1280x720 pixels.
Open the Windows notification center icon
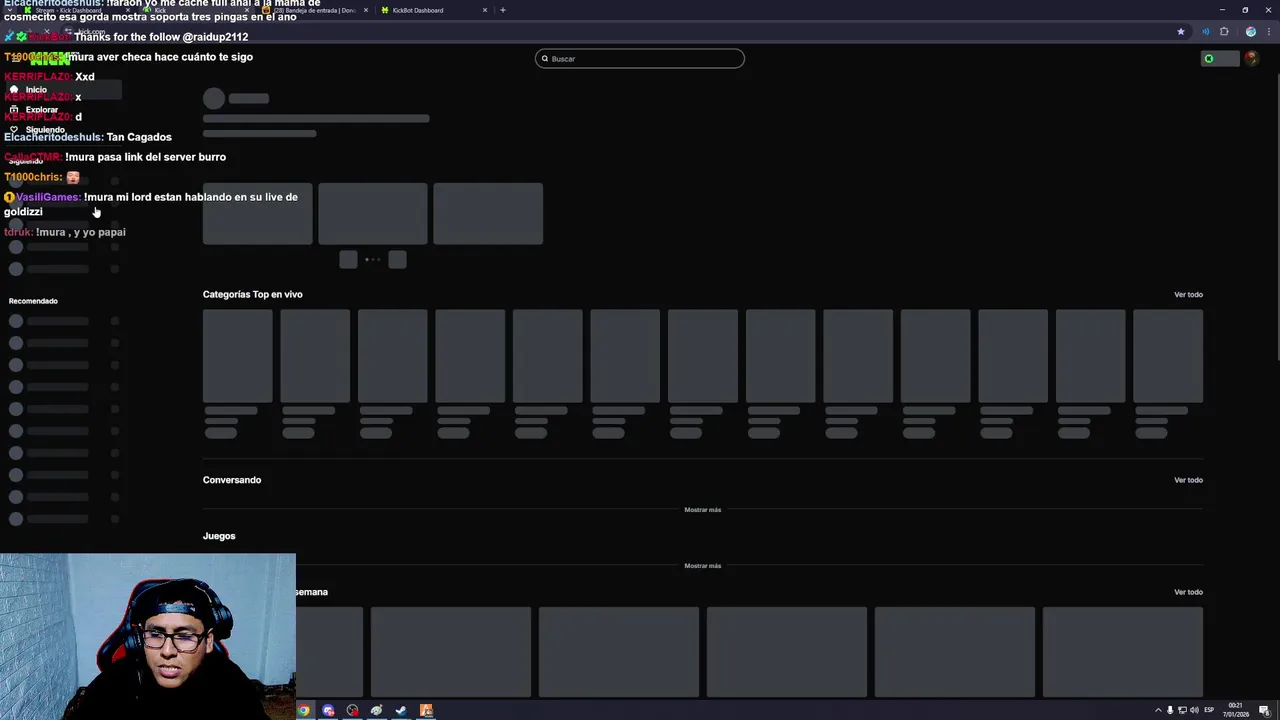pyautogui.click(x=1264, y=710)
